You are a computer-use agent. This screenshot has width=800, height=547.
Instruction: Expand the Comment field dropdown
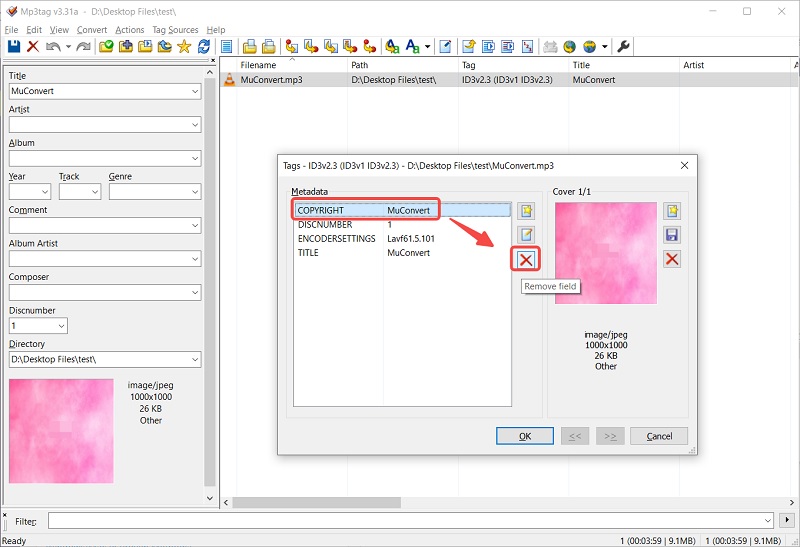click(x=195, y=226)
